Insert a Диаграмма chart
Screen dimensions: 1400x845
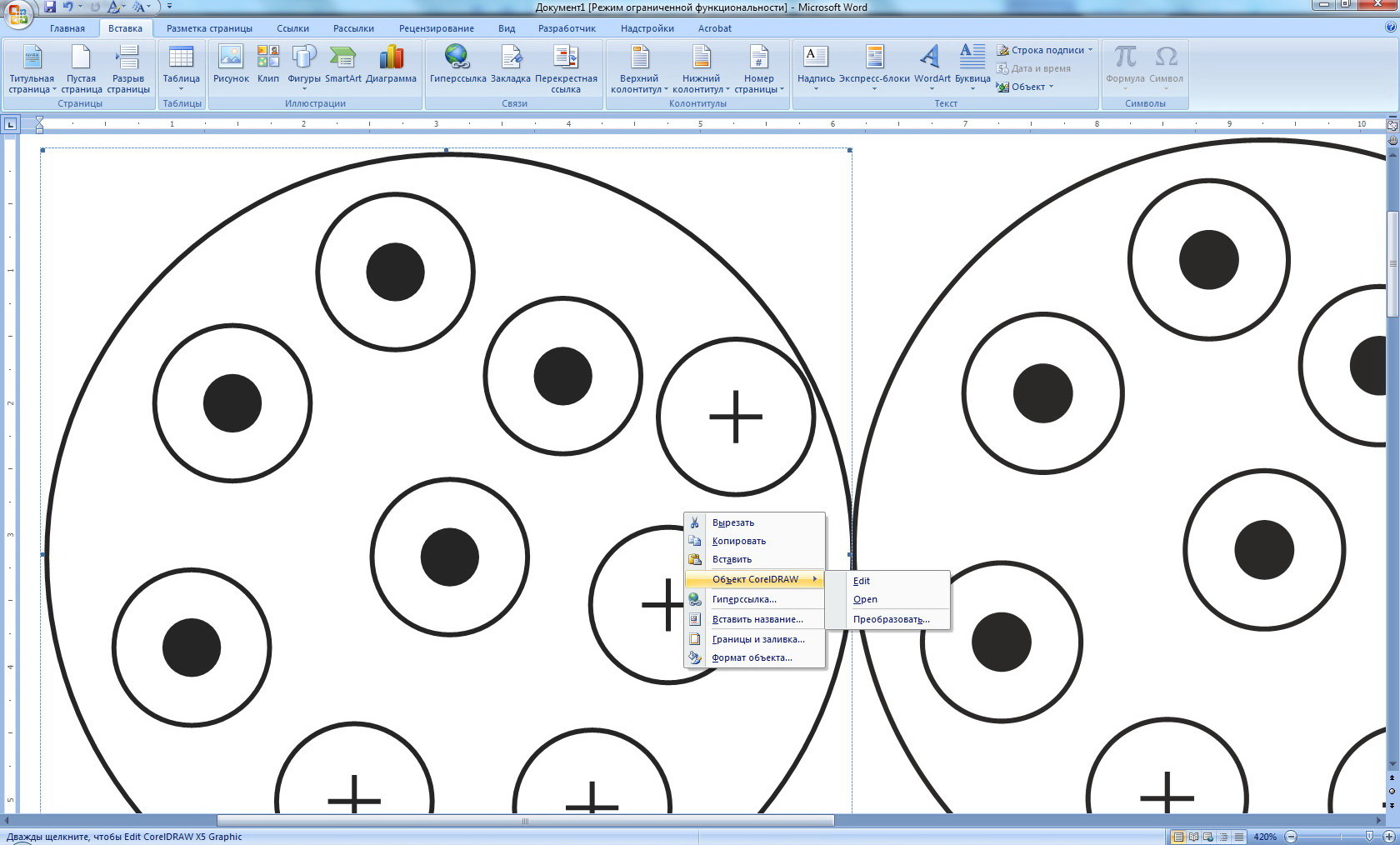[391, 64]
